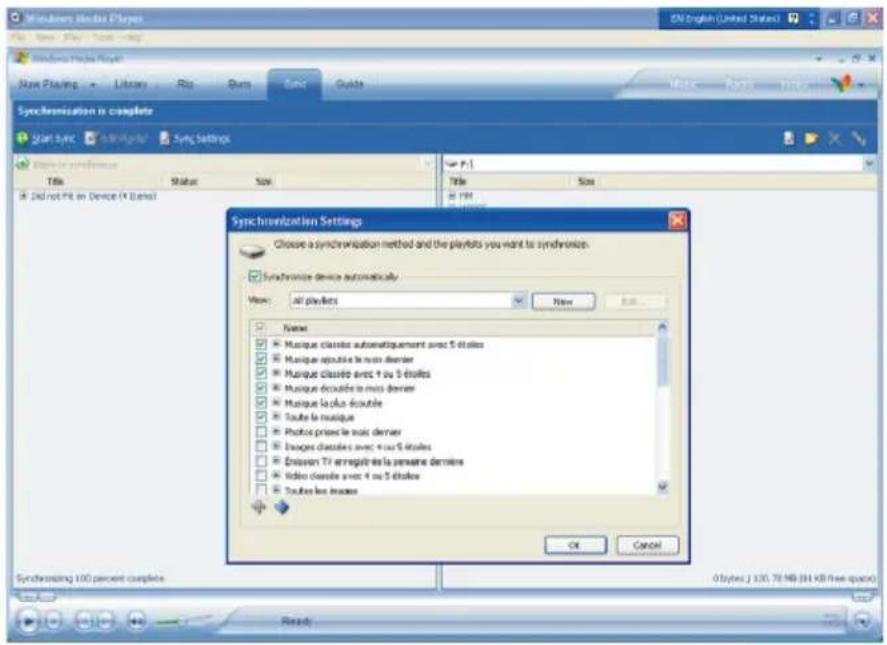Click the document icon left of the folder icon
Viewport: 887px width, 645px height.
(x=789, y=139)
